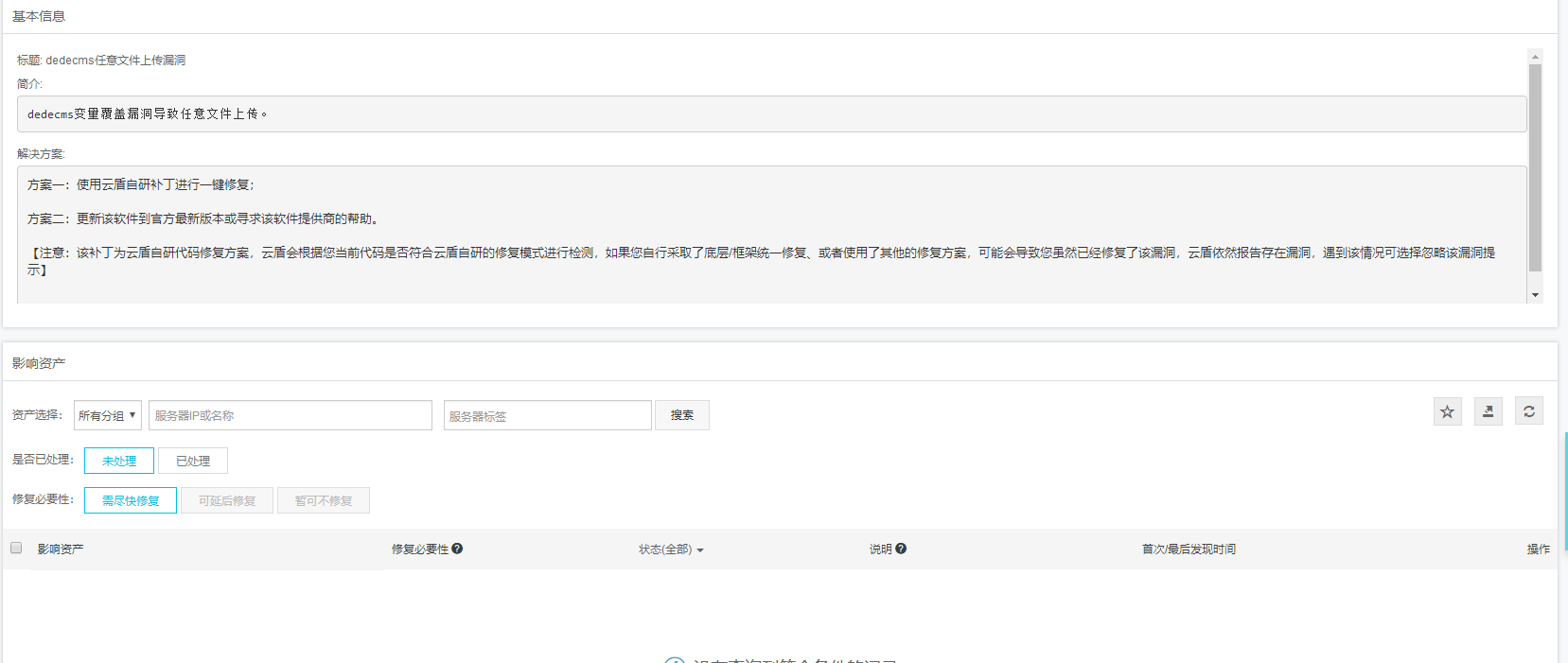
Task: Open the 状态(全部) filter dropdown
Action: 671,550
